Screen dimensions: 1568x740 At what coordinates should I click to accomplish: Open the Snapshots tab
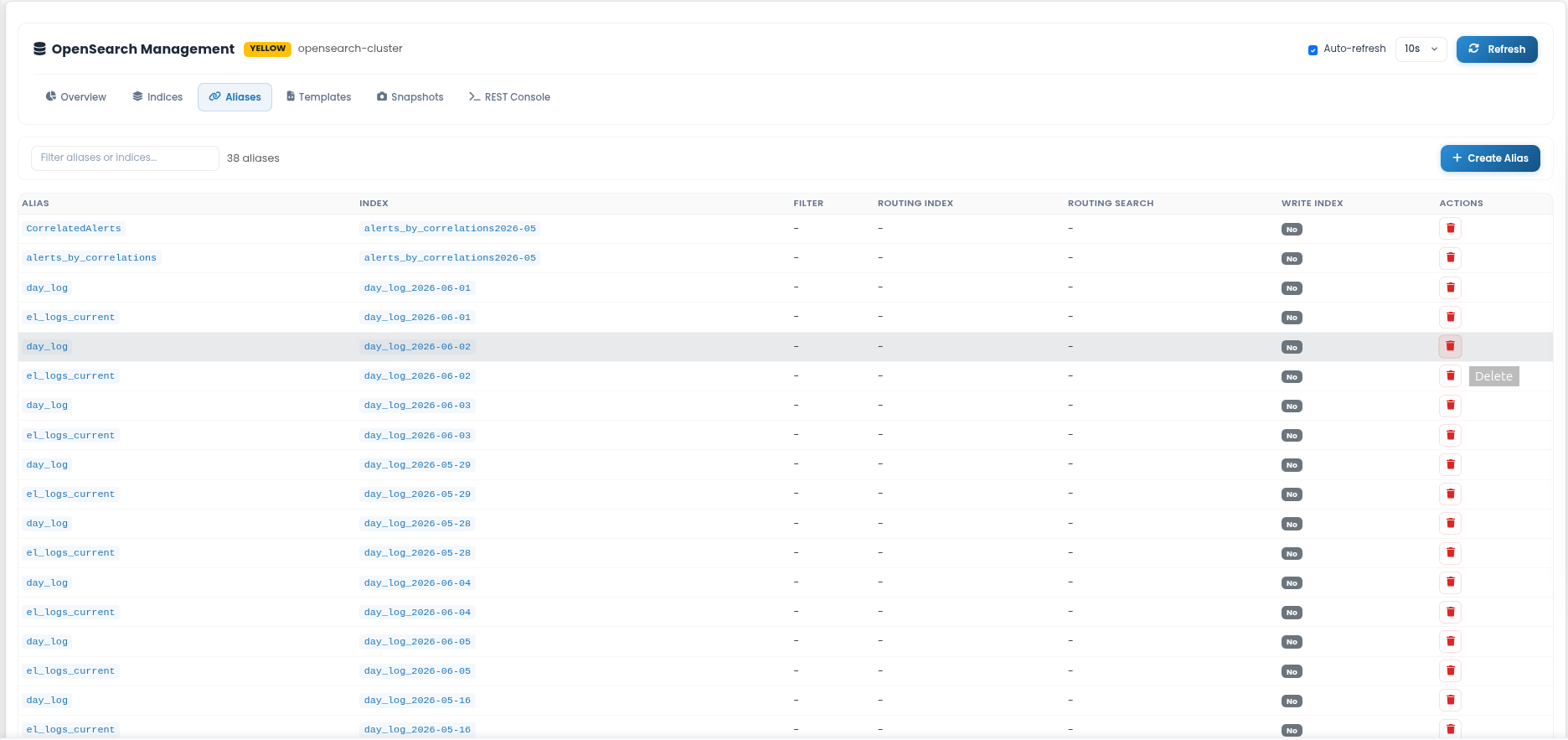[x=410, y=97]
